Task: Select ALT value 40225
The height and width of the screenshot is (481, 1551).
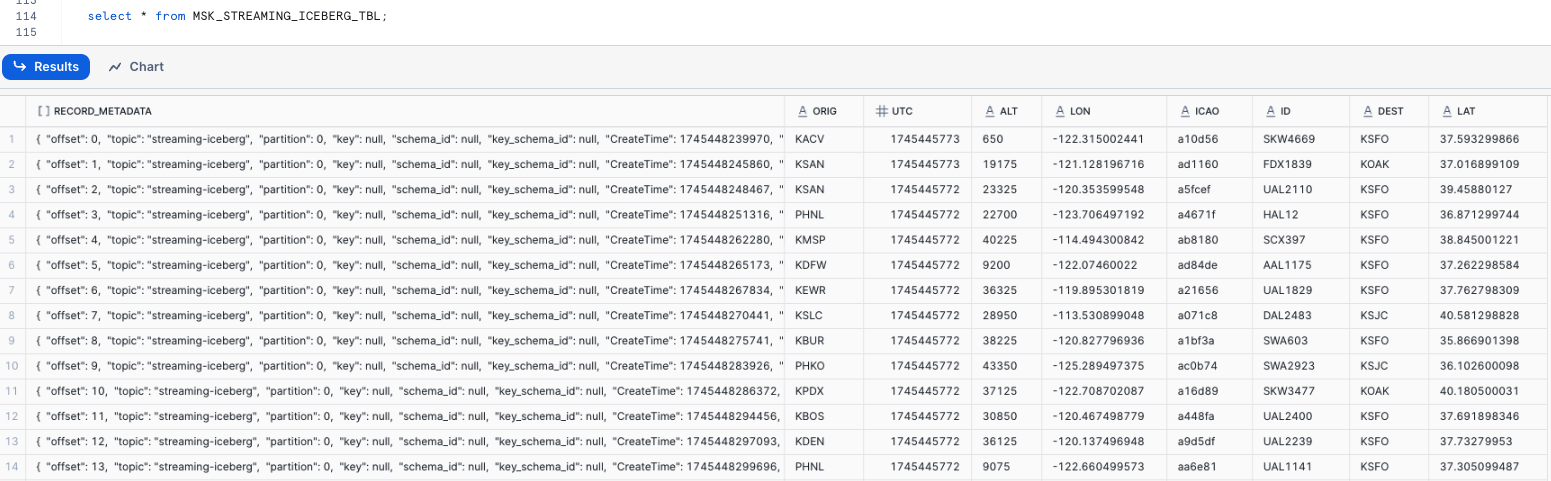Action: 1006,240
